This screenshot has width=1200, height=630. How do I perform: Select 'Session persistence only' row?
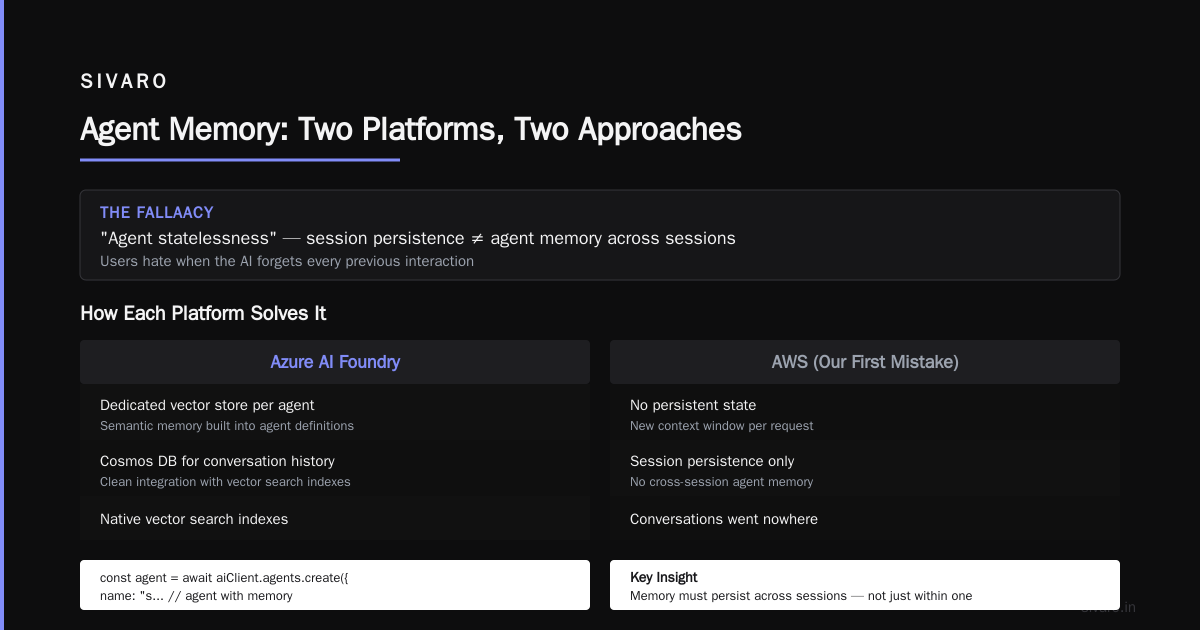pos(865,470)
